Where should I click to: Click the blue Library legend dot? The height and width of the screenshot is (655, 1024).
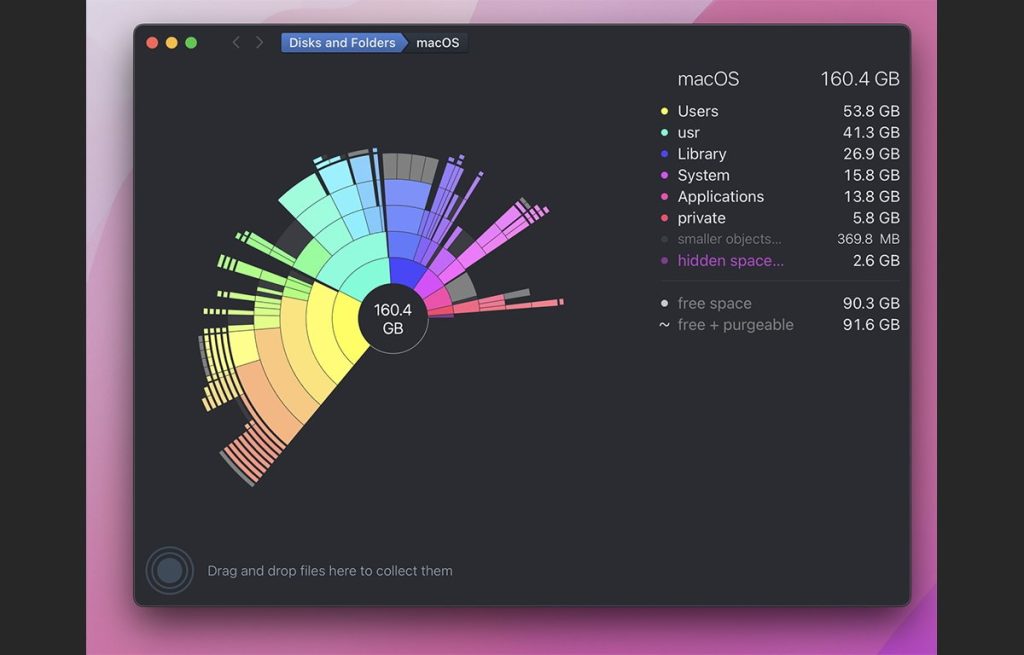664,154
